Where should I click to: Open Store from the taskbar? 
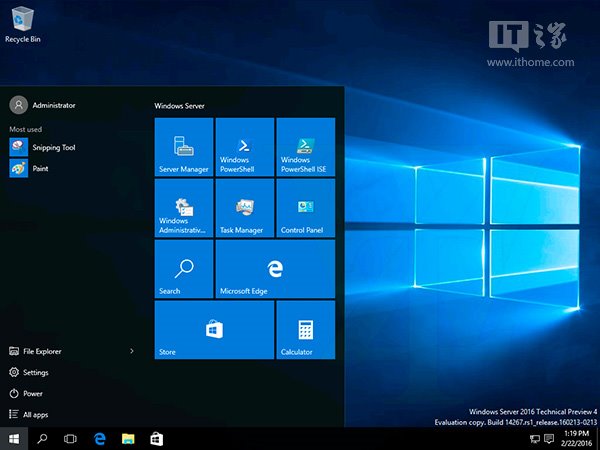157,439
